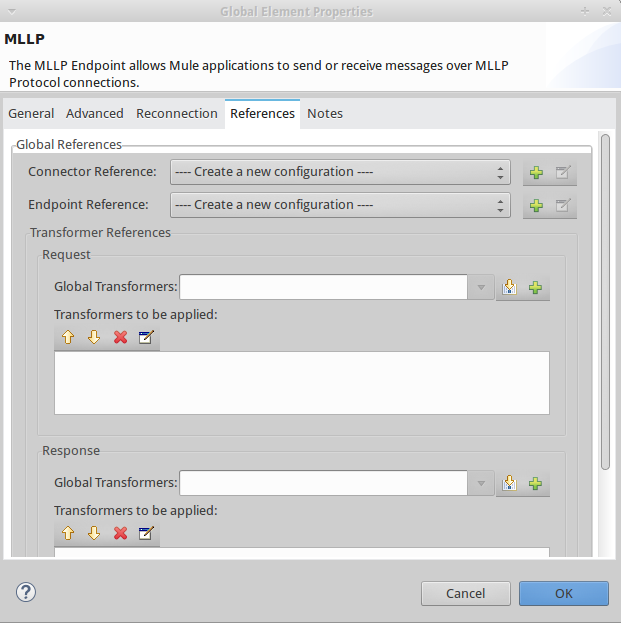Move Request transformer up

(x=68, y=337)
